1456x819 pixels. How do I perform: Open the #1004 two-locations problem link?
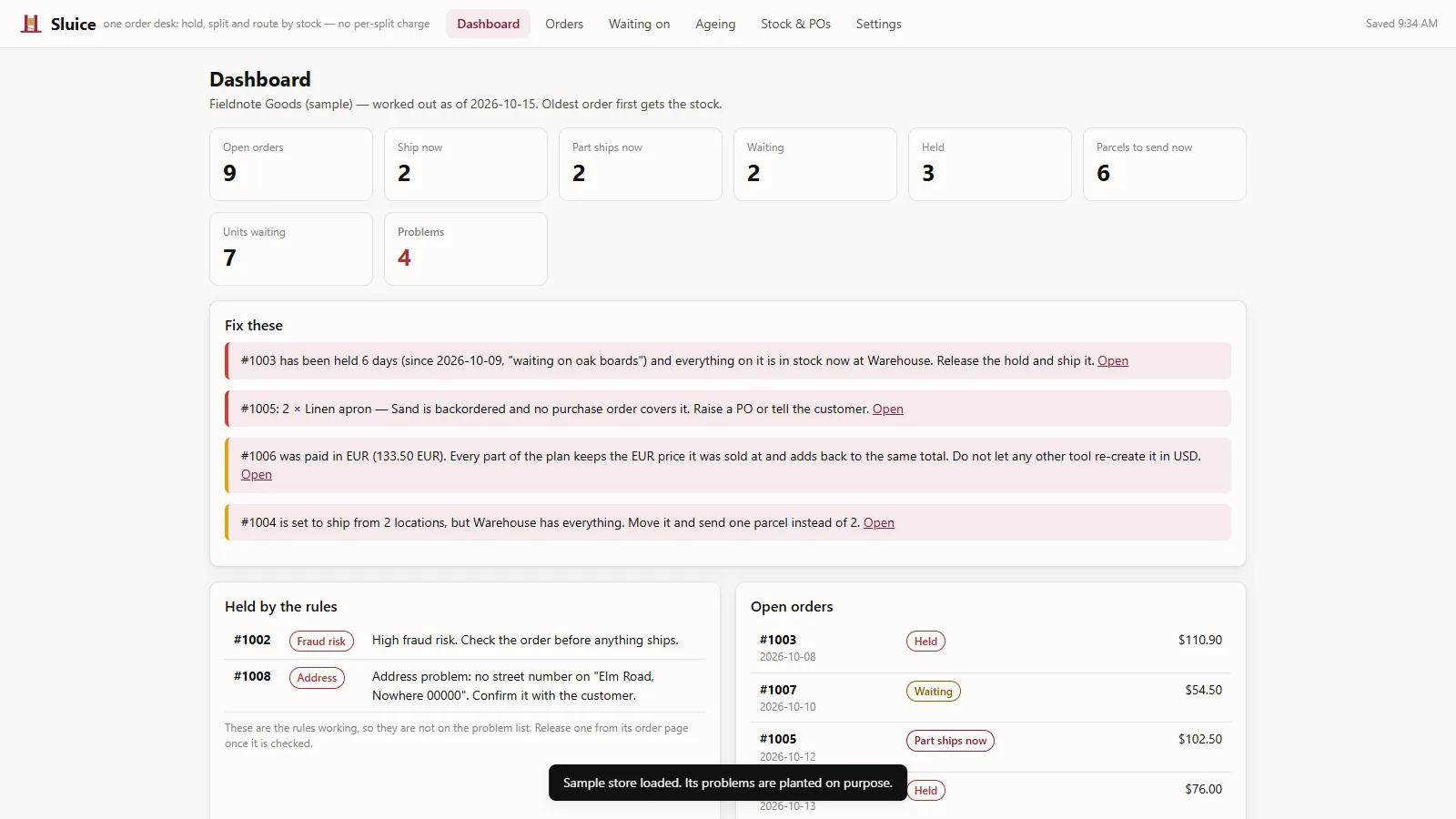pos(878,522)
